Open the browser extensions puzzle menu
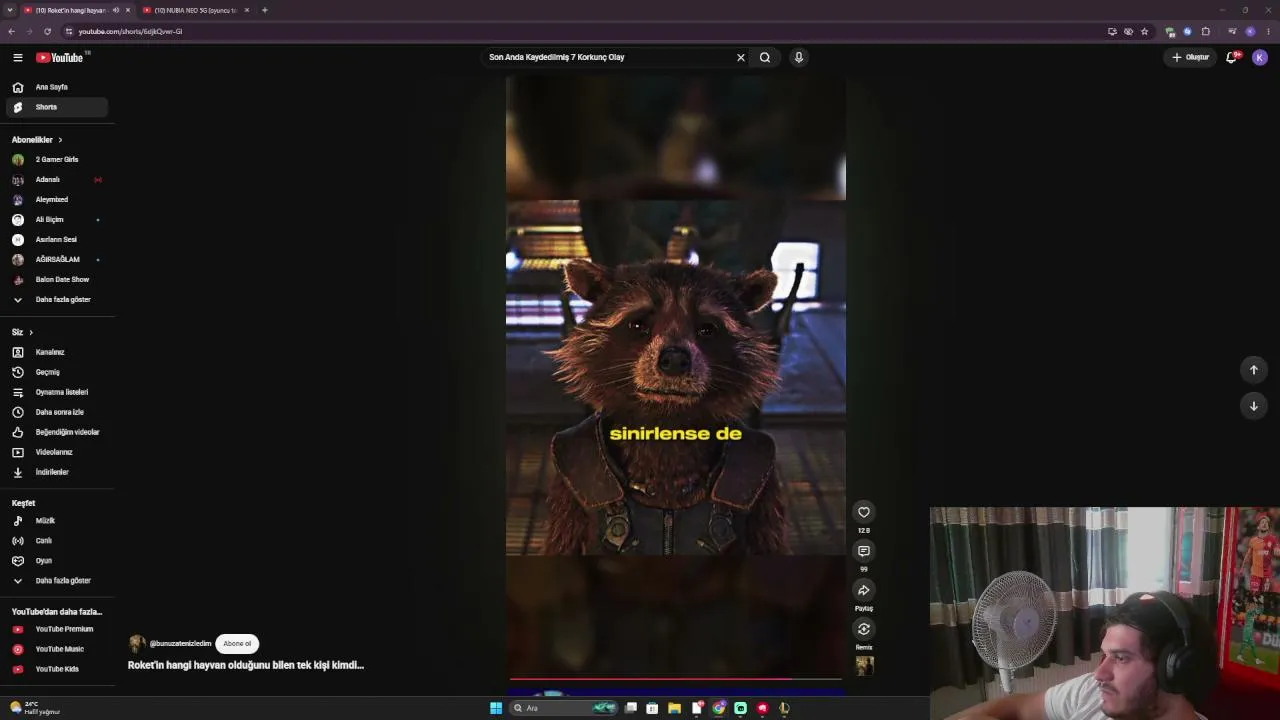Screen dimensions: 1280x720 click(x=1206, y=31)
